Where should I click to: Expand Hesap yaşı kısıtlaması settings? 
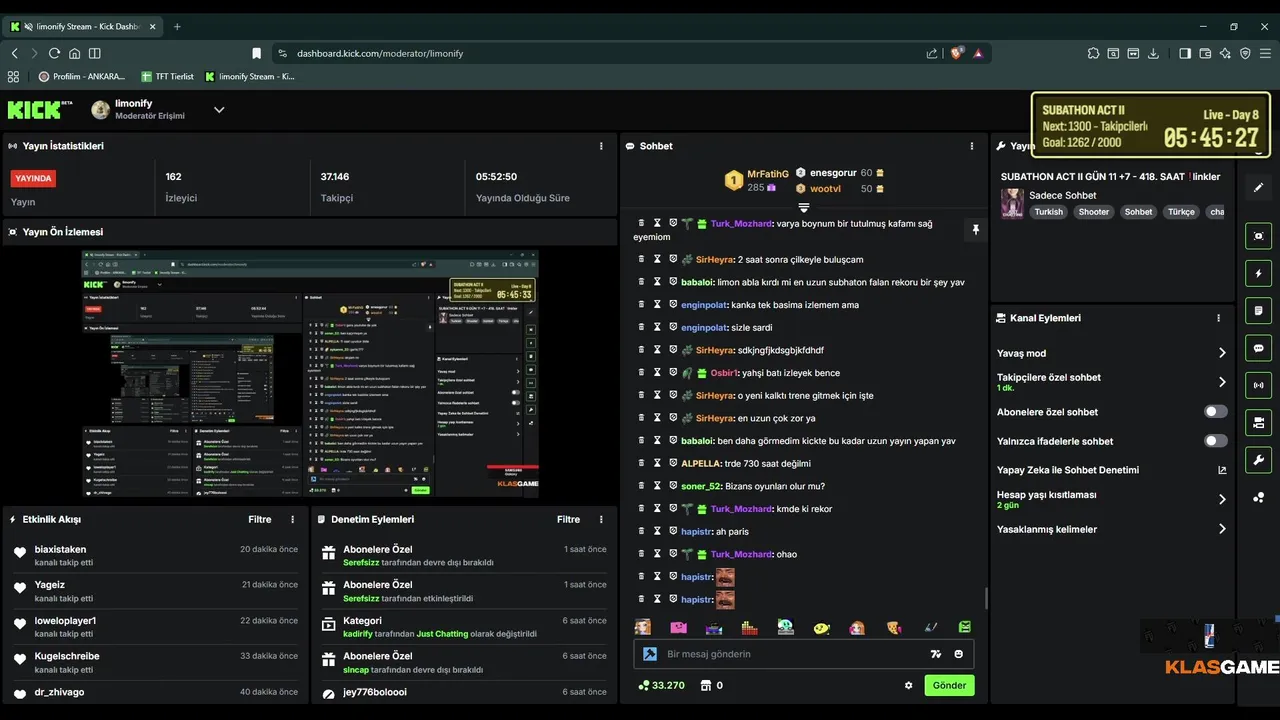(1222, 499)
